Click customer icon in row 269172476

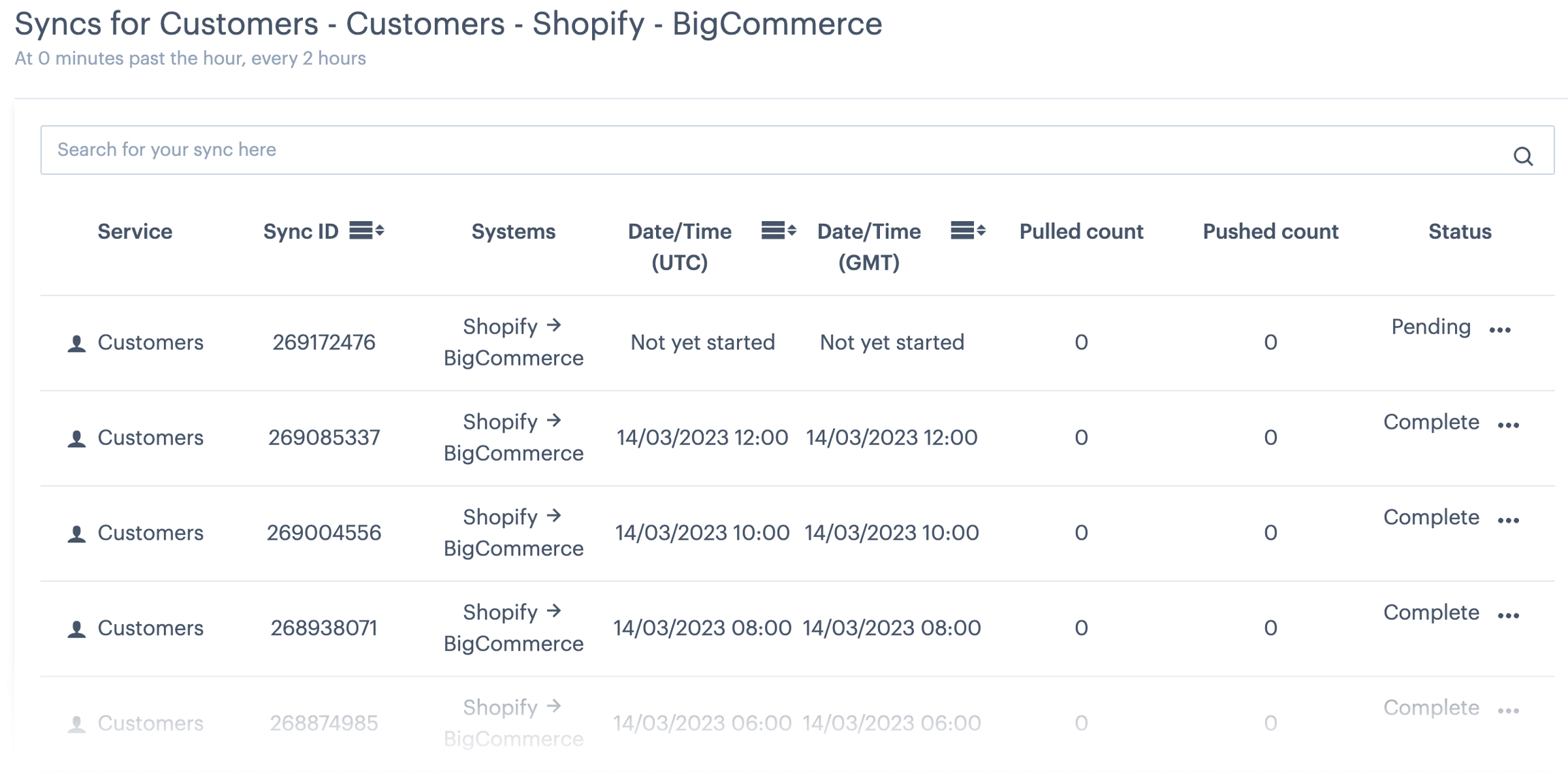pos(77,343)
